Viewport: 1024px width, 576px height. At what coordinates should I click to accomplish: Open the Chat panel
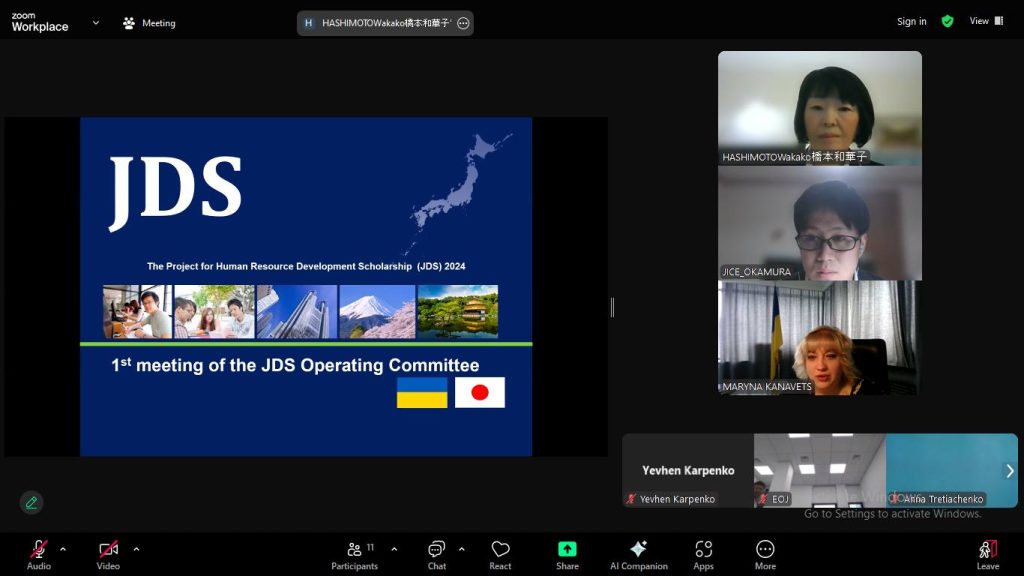437,554
